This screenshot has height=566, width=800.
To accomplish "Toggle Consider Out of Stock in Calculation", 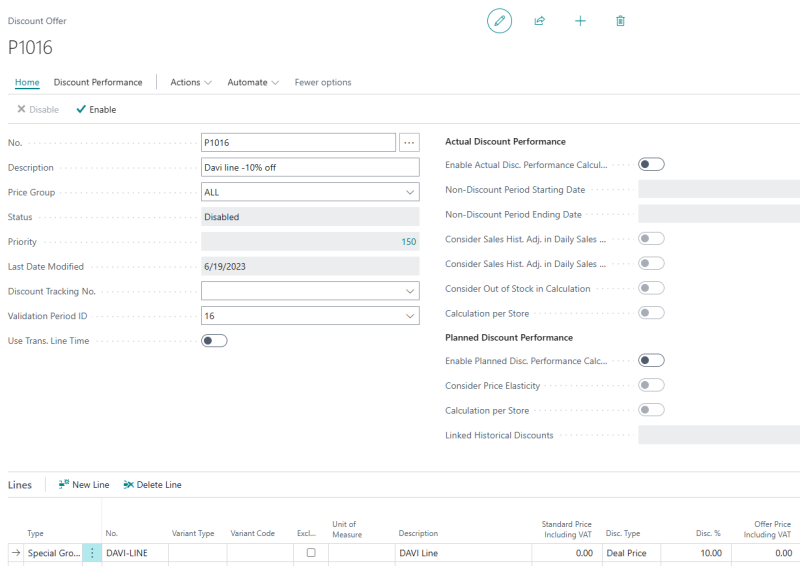I will click(x=652, y=288).
